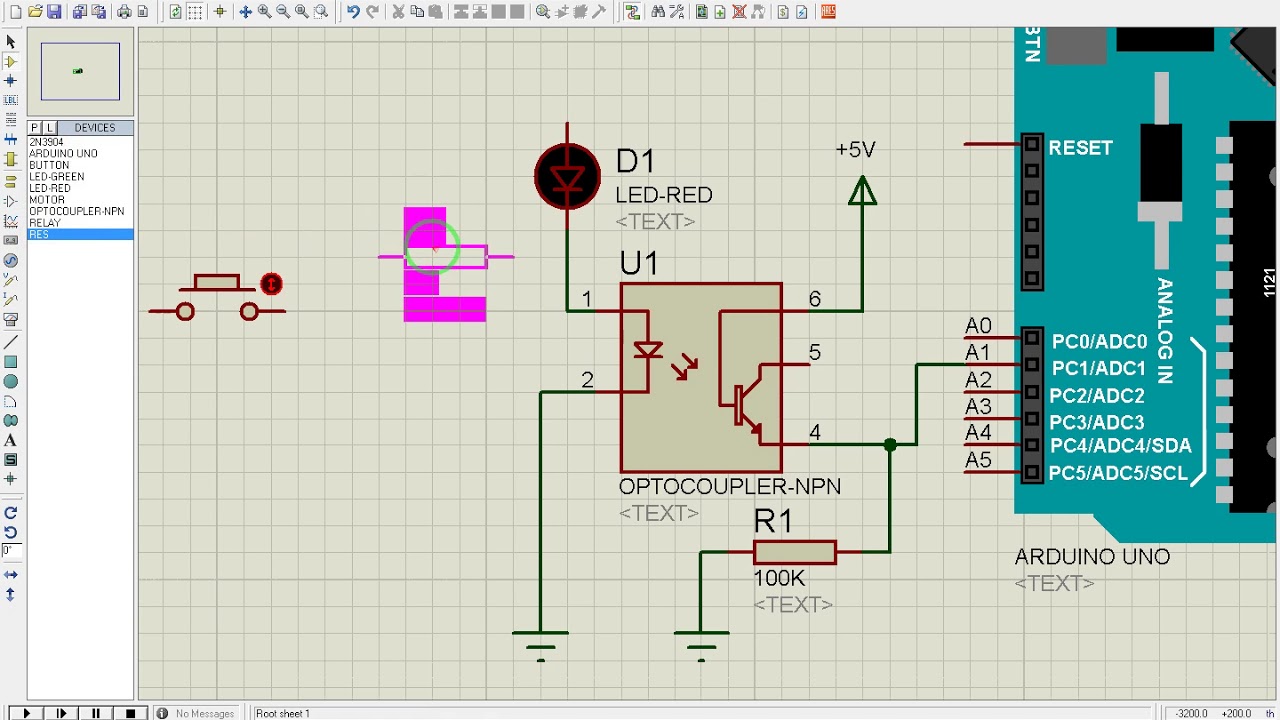Select RELAY in the devices list
Screen dimensions: 1280x720
pos(45,223)
